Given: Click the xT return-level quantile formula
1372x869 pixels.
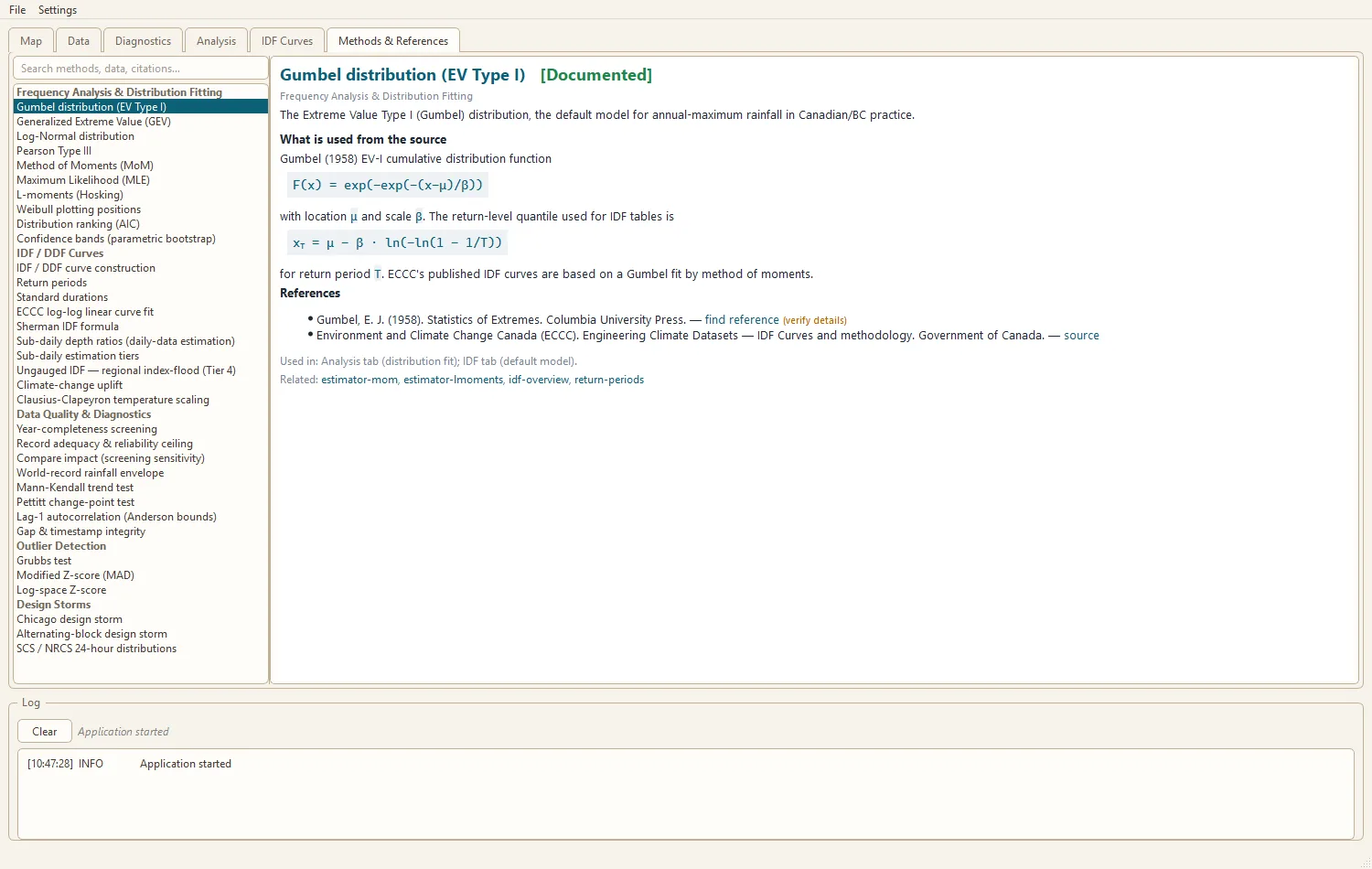Looking at the screenshot, I should click(397, 242).
